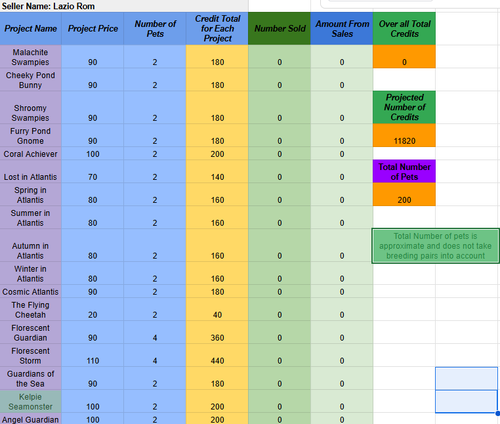Image resolution: width=500 pixels, height=424 pixels.
Task: Select credit total 200 for Coral Achiever
Action: tap(217, 153)
